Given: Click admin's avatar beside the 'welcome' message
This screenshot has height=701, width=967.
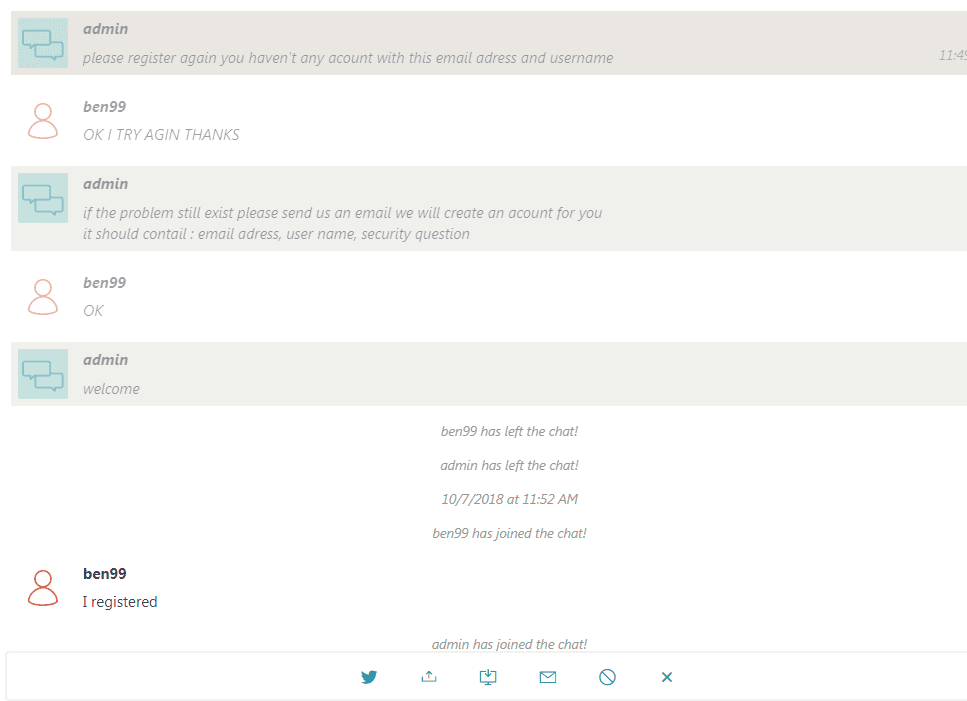Looking at the screenshot, I should tap(43, 374).
